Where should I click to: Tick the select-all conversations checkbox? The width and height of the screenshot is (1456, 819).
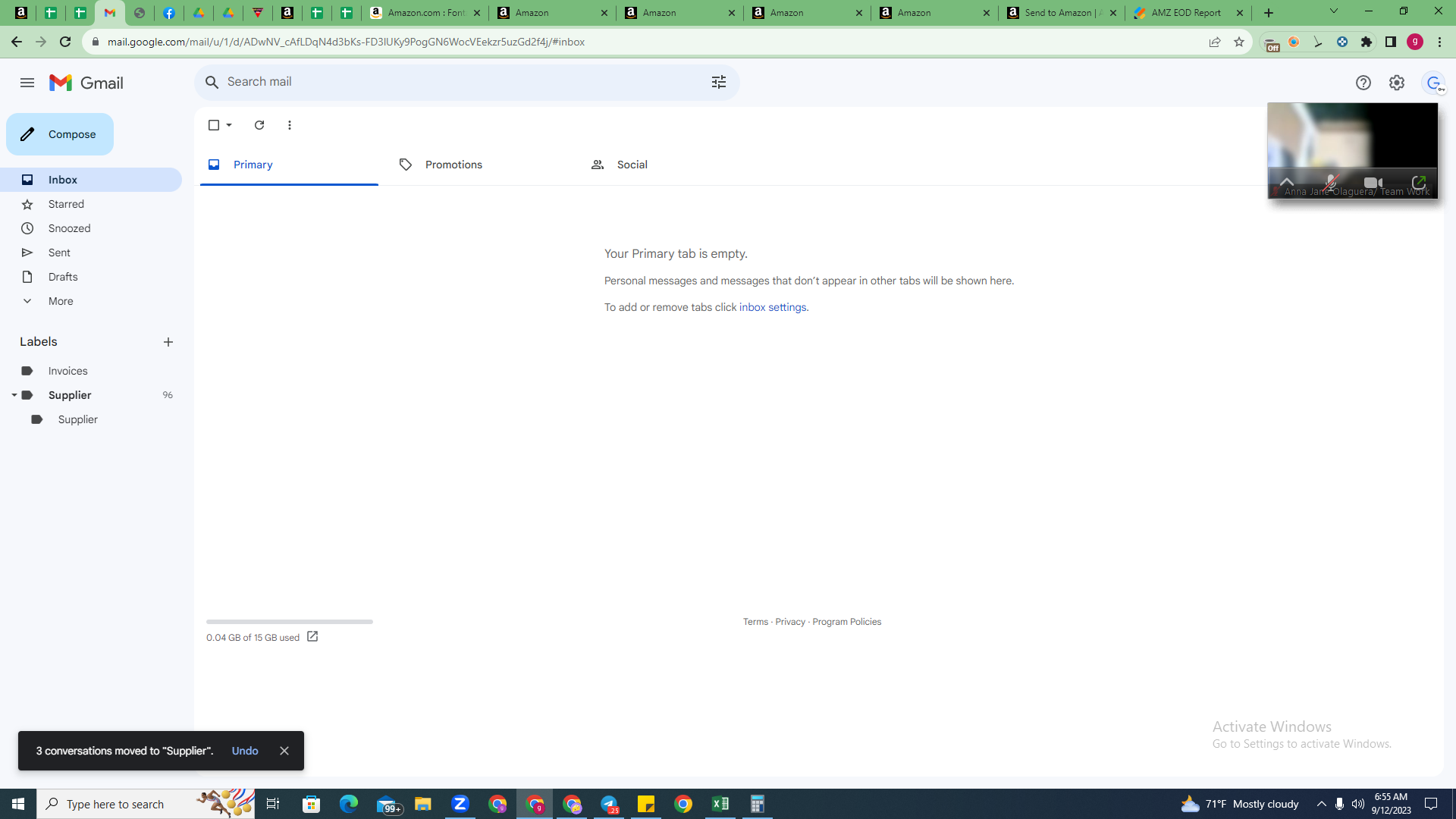coord(214,125)
